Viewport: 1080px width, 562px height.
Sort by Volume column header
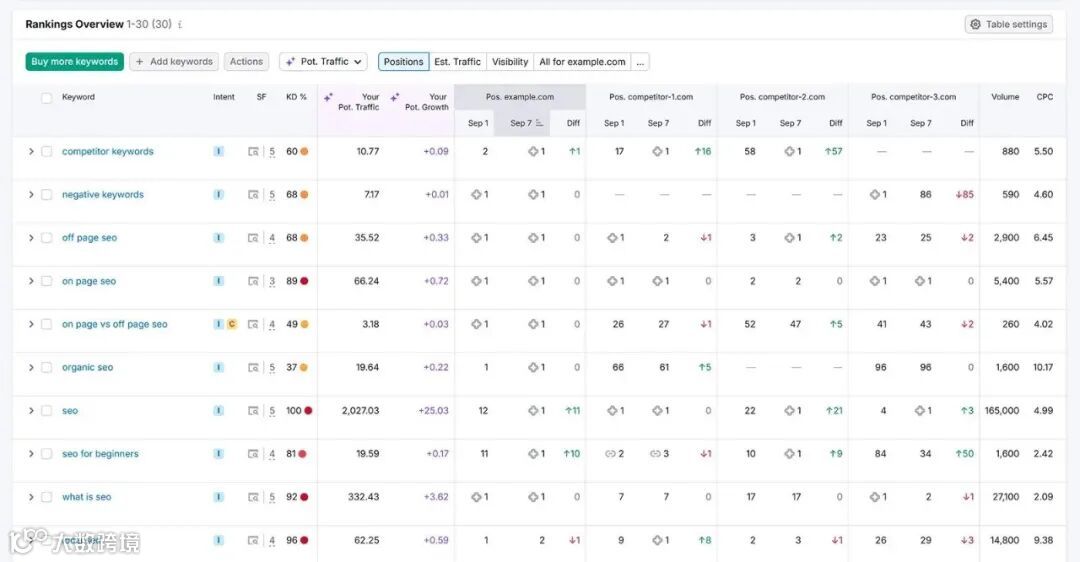tap(1005, 97)
